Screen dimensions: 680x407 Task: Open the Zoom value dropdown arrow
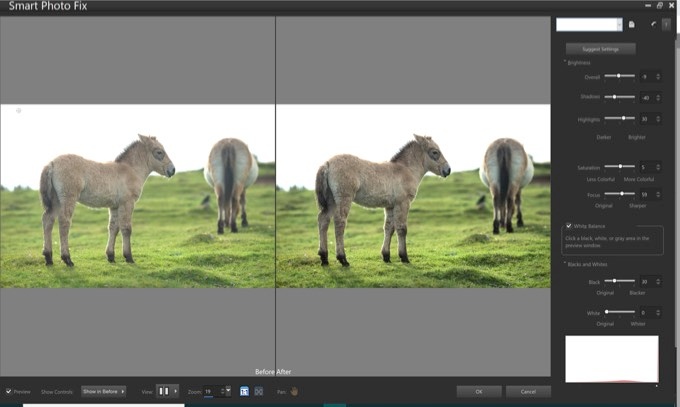pyautogui.click(x=229, y=391)
